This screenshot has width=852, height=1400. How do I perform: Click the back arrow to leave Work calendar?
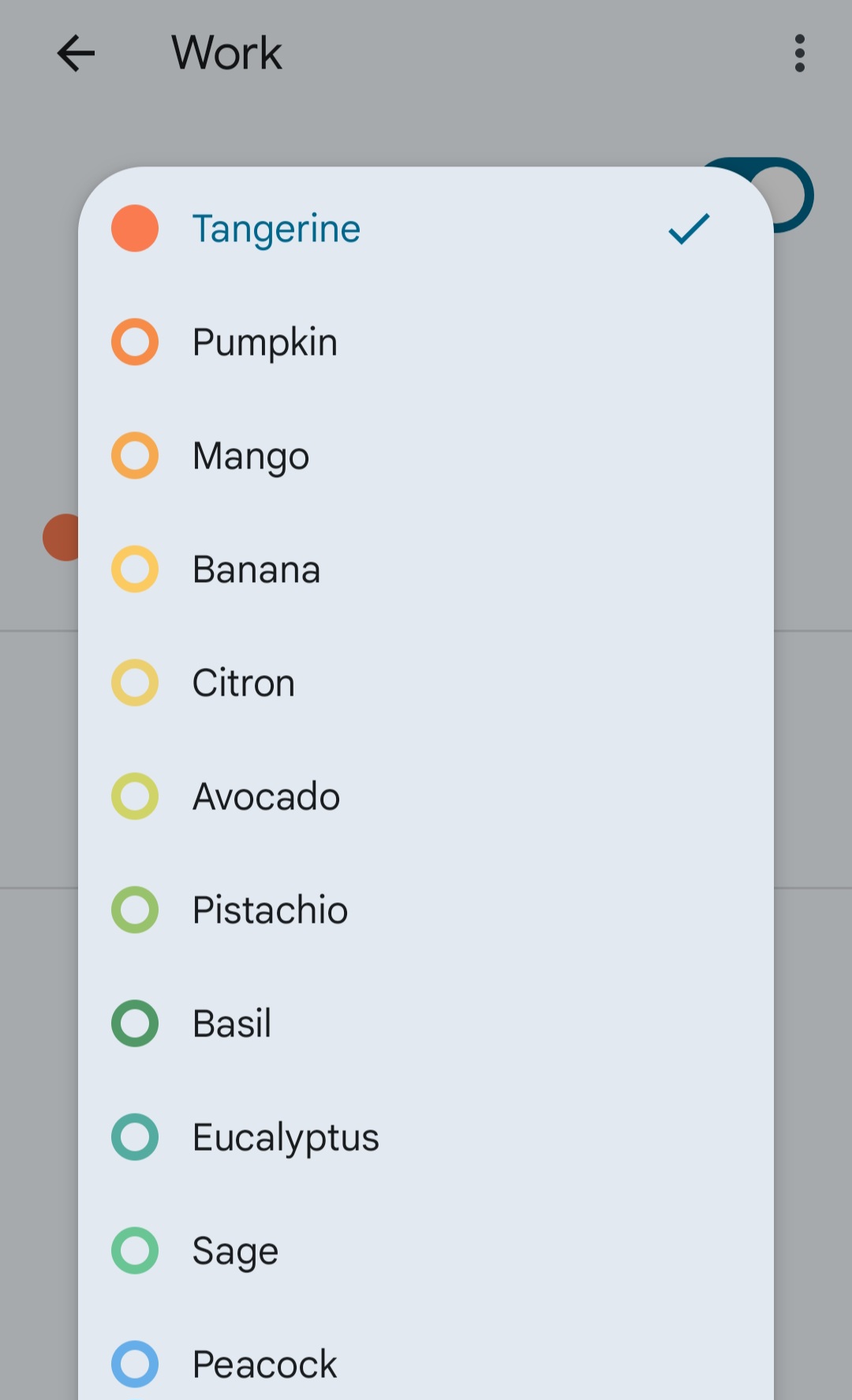(x=75, y=53)
